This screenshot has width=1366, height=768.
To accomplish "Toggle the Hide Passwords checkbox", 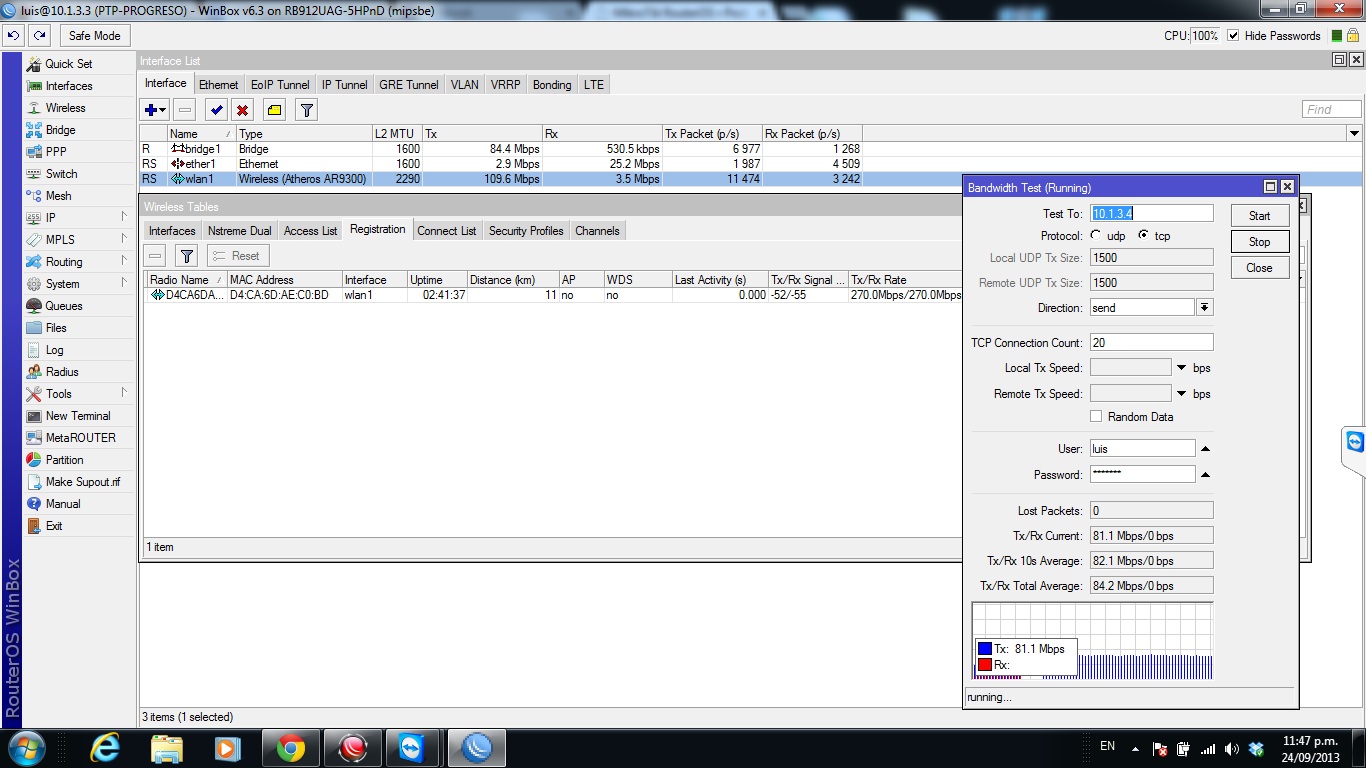I will click(x=1233, y=36).
